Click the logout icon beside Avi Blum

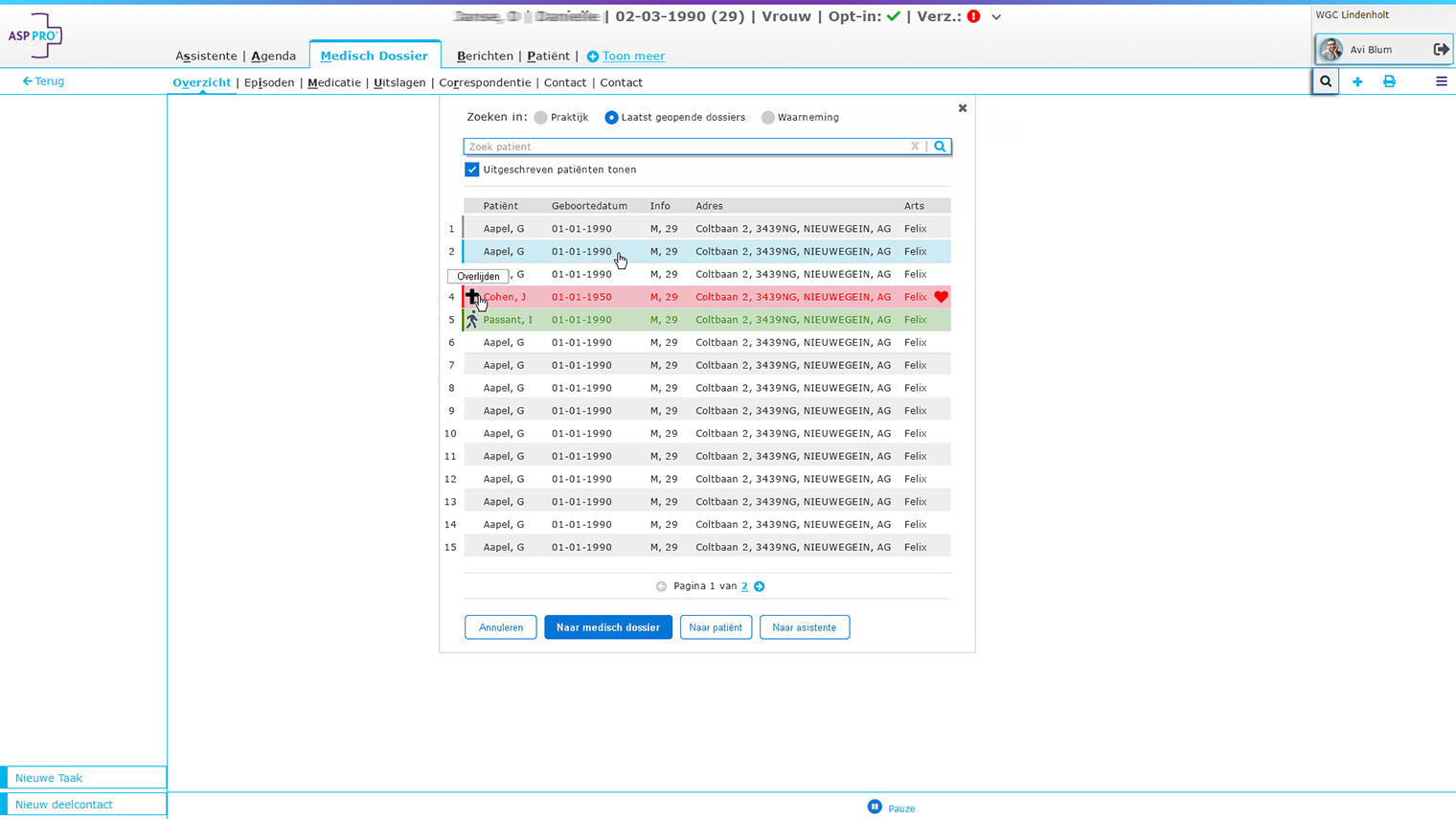coord(1441,49)
